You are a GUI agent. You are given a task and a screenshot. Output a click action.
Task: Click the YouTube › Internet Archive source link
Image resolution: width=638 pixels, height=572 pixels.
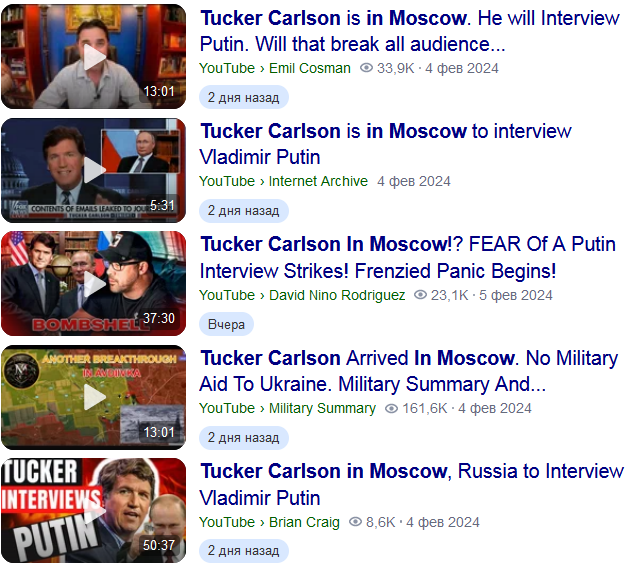click(284, 181)
